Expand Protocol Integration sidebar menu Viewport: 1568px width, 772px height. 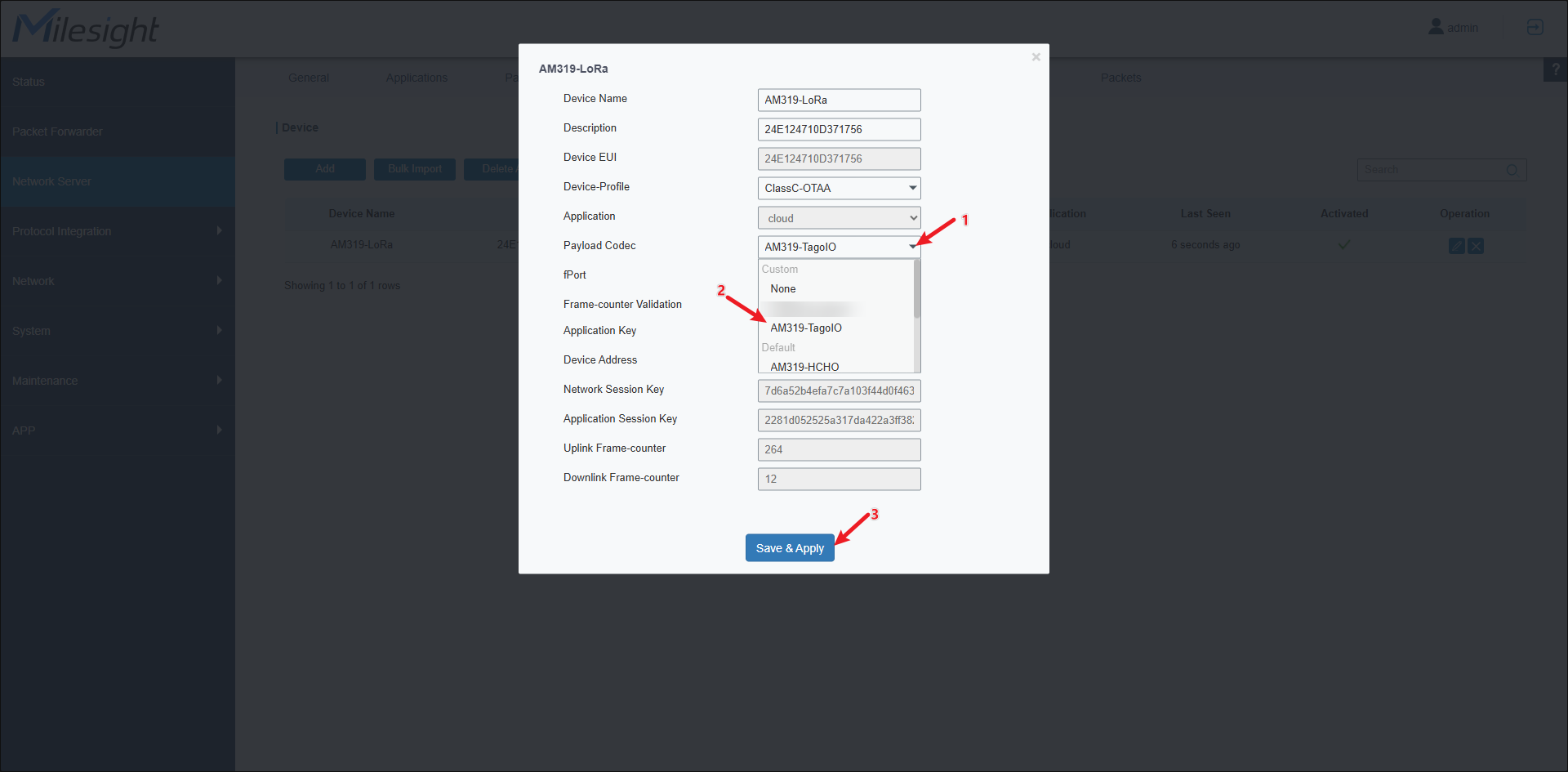coord(118,231)
